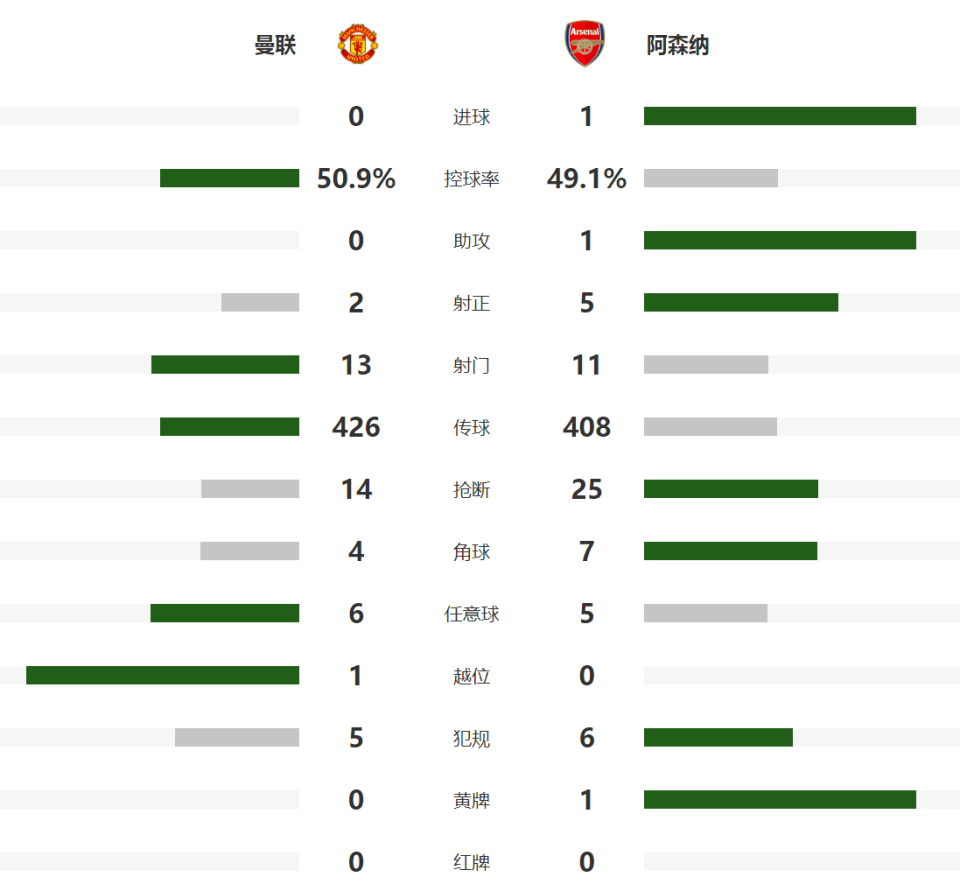Click Manchester United's free kick green bar
The height and width of the screenshot is (891, 960).
point(225,613)
